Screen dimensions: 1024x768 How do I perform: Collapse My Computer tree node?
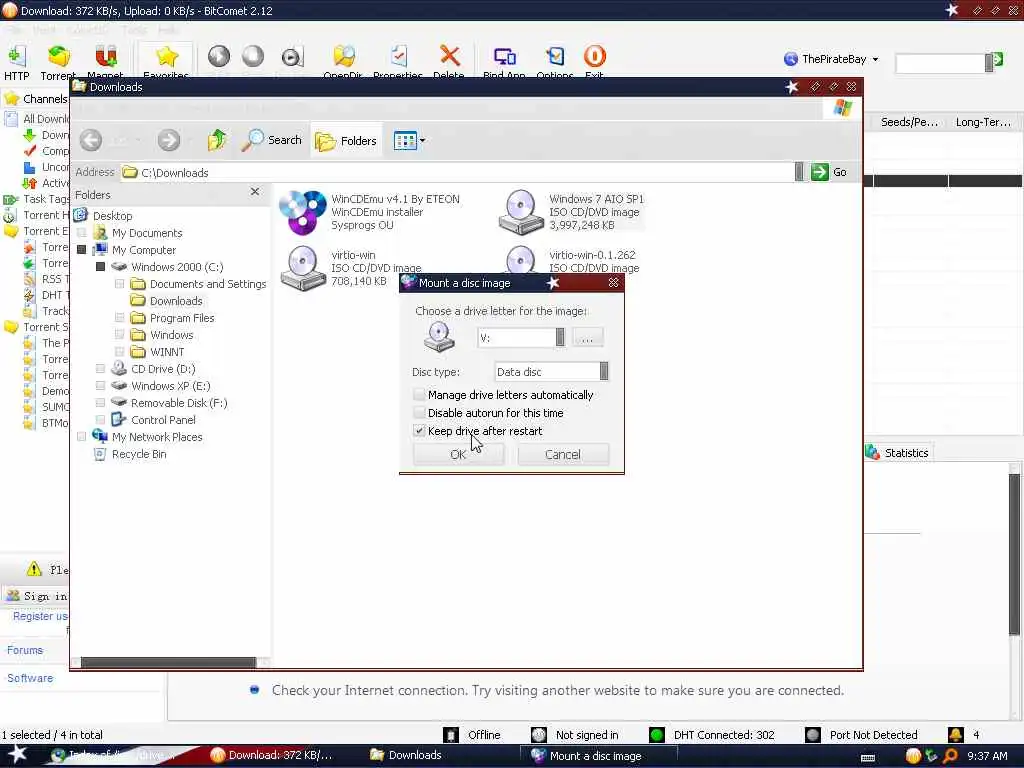[x=82, y=249]
